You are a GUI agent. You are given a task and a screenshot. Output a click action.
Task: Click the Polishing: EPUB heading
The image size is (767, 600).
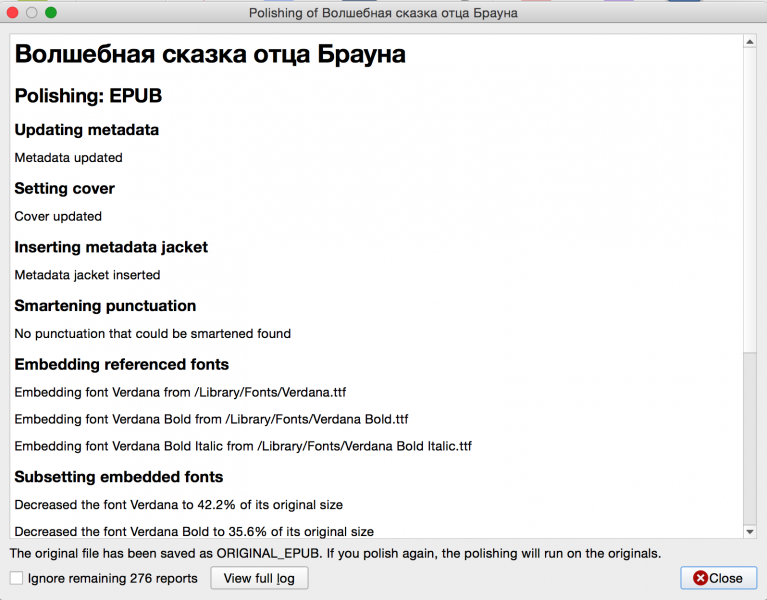point(88,96)
